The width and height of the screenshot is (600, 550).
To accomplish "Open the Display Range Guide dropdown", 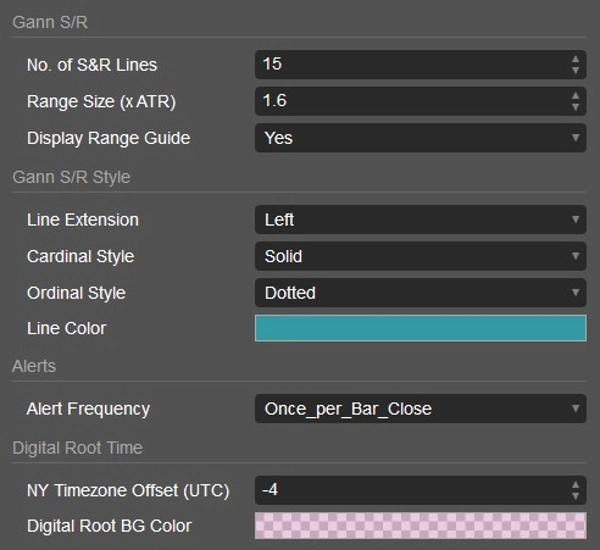I will [420, 138].
